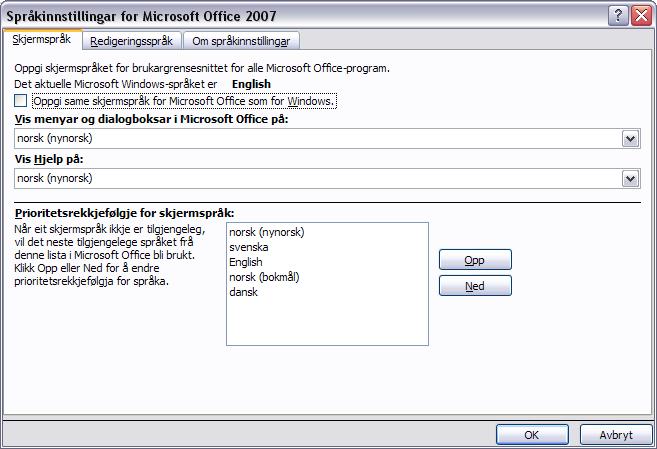Click empty area of language priority listbox

[327, 322]
